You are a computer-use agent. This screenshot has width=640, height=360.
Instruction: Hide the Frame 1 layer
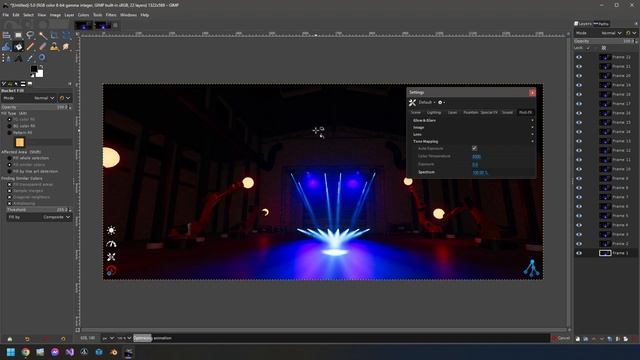coord(579,253)
